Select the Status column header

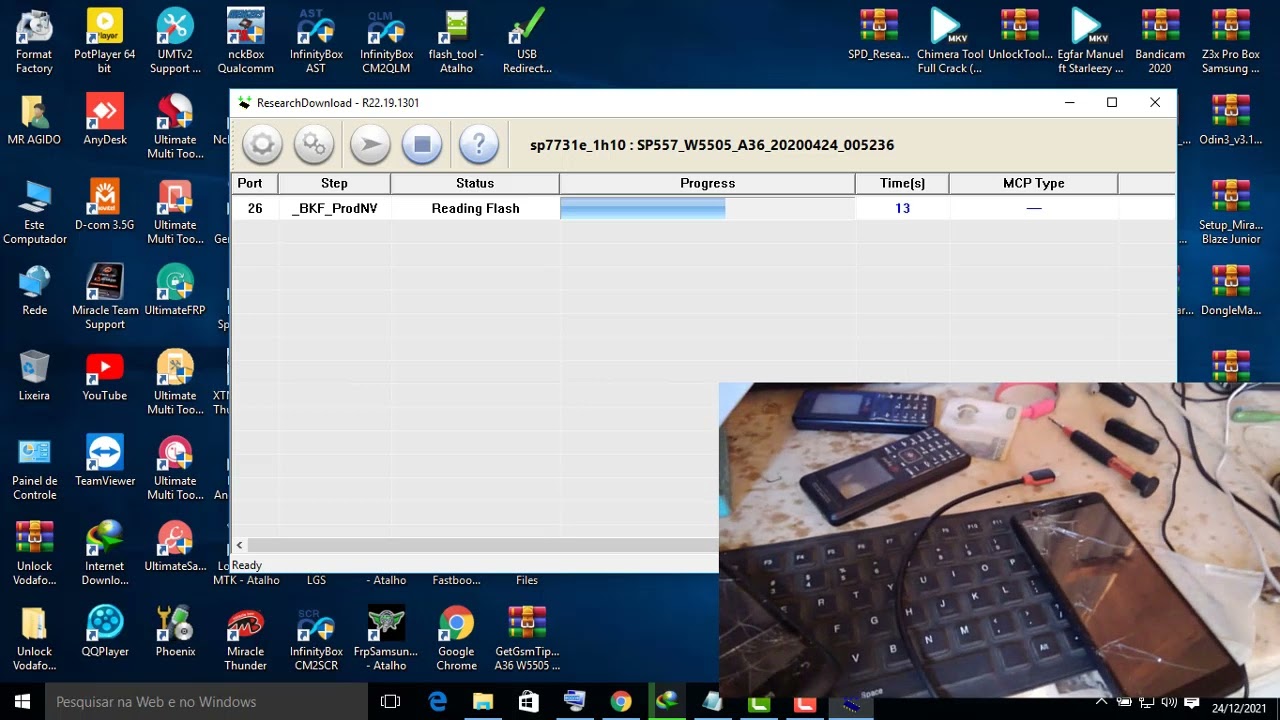coord(475,183)
